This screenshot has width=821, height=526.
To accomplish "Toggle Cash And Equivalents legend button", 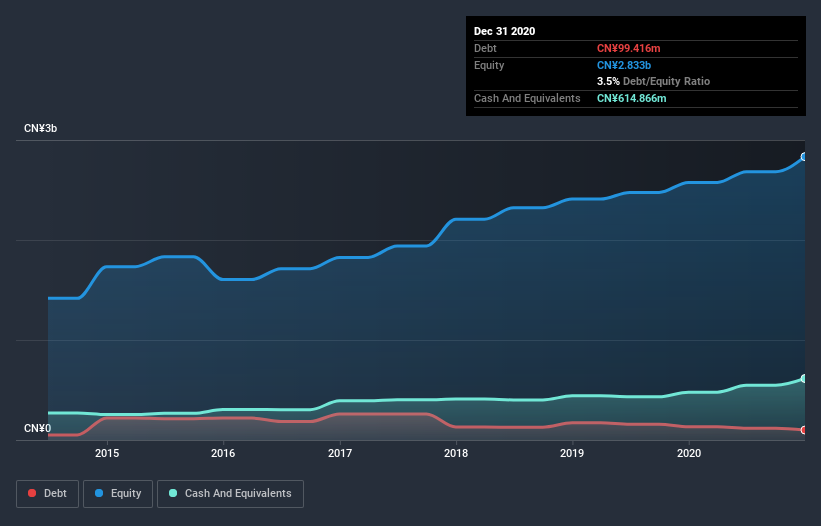I will [x=230, y=494].
